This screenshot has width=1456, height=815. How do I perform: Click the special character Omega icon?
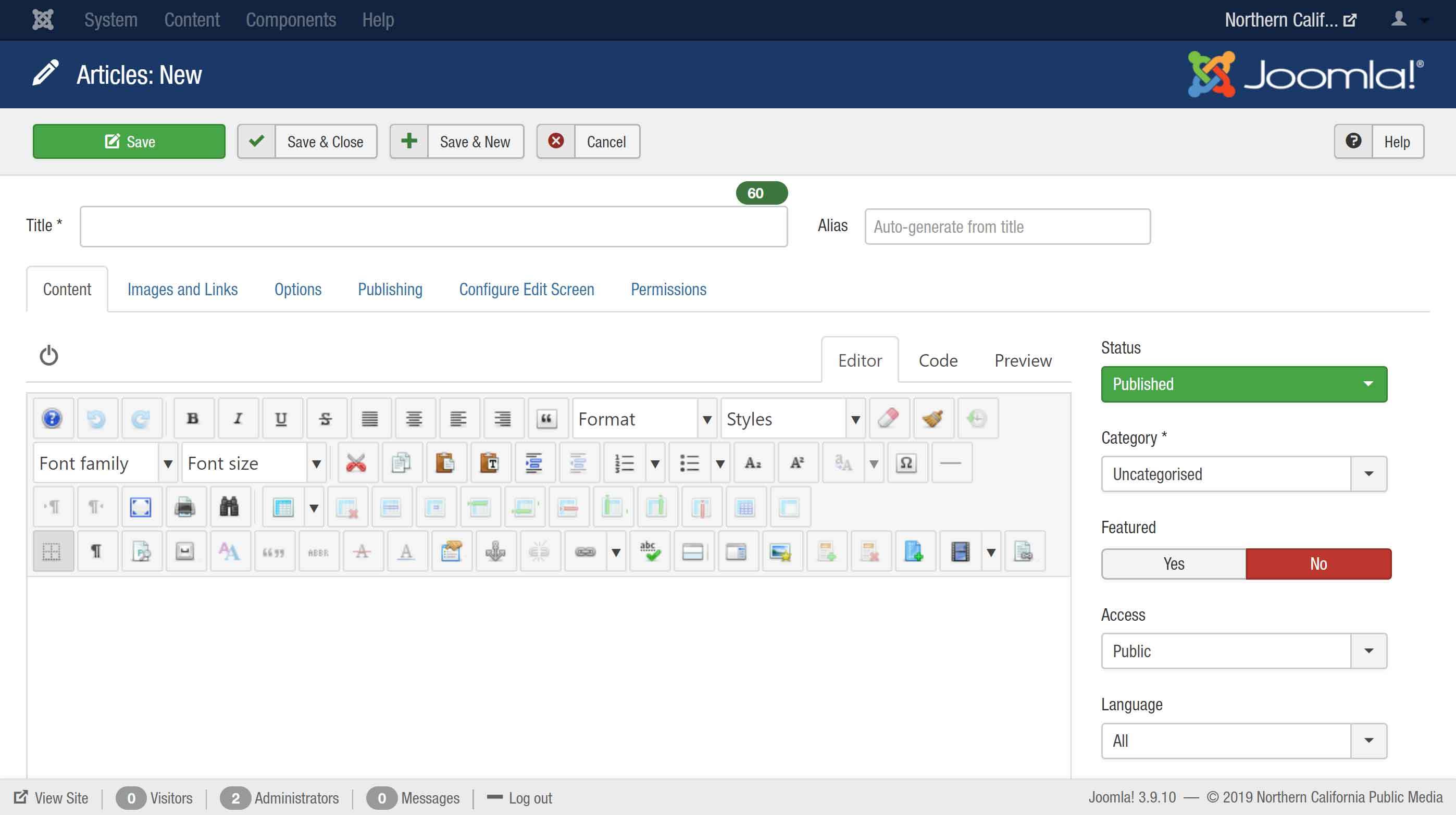[x=906, y=463]
